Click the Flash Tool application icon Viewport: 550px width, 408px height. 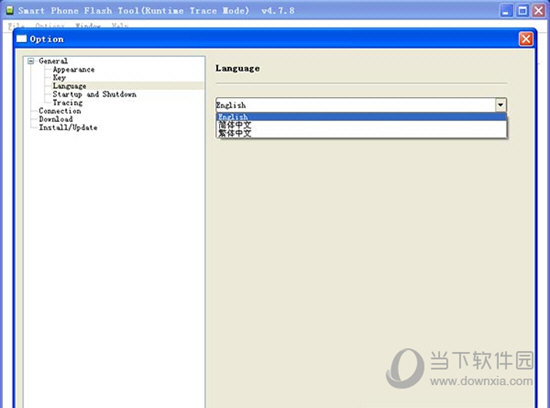(9, 11)
